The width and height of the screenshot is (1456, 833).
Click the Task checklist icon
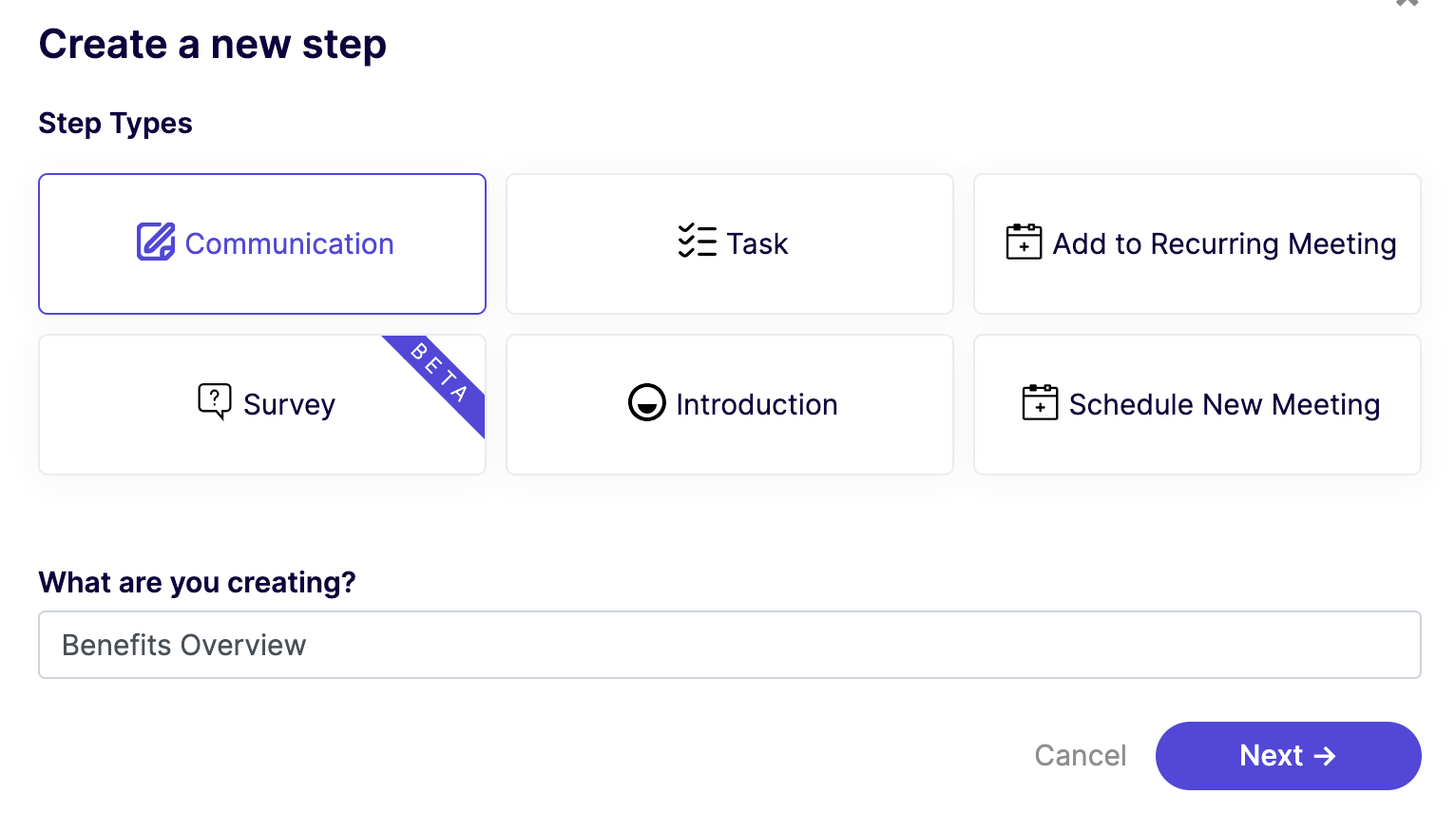point(698,242)
